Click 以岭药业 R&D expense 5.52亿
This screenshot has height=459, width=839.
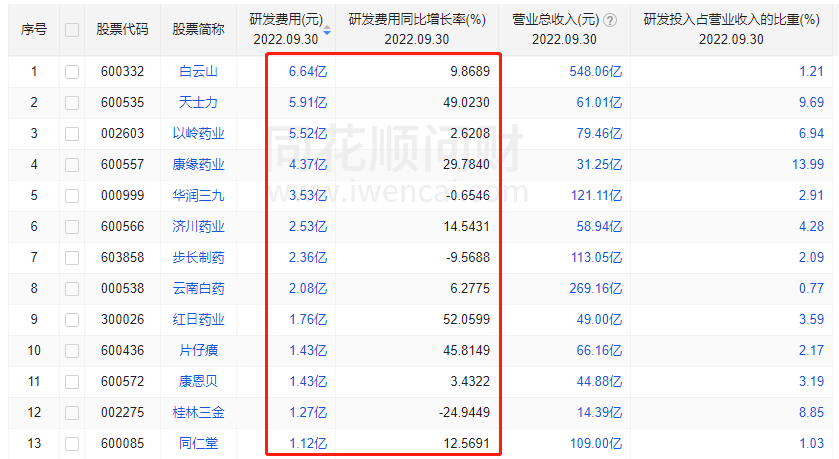(x=308, y=134)
